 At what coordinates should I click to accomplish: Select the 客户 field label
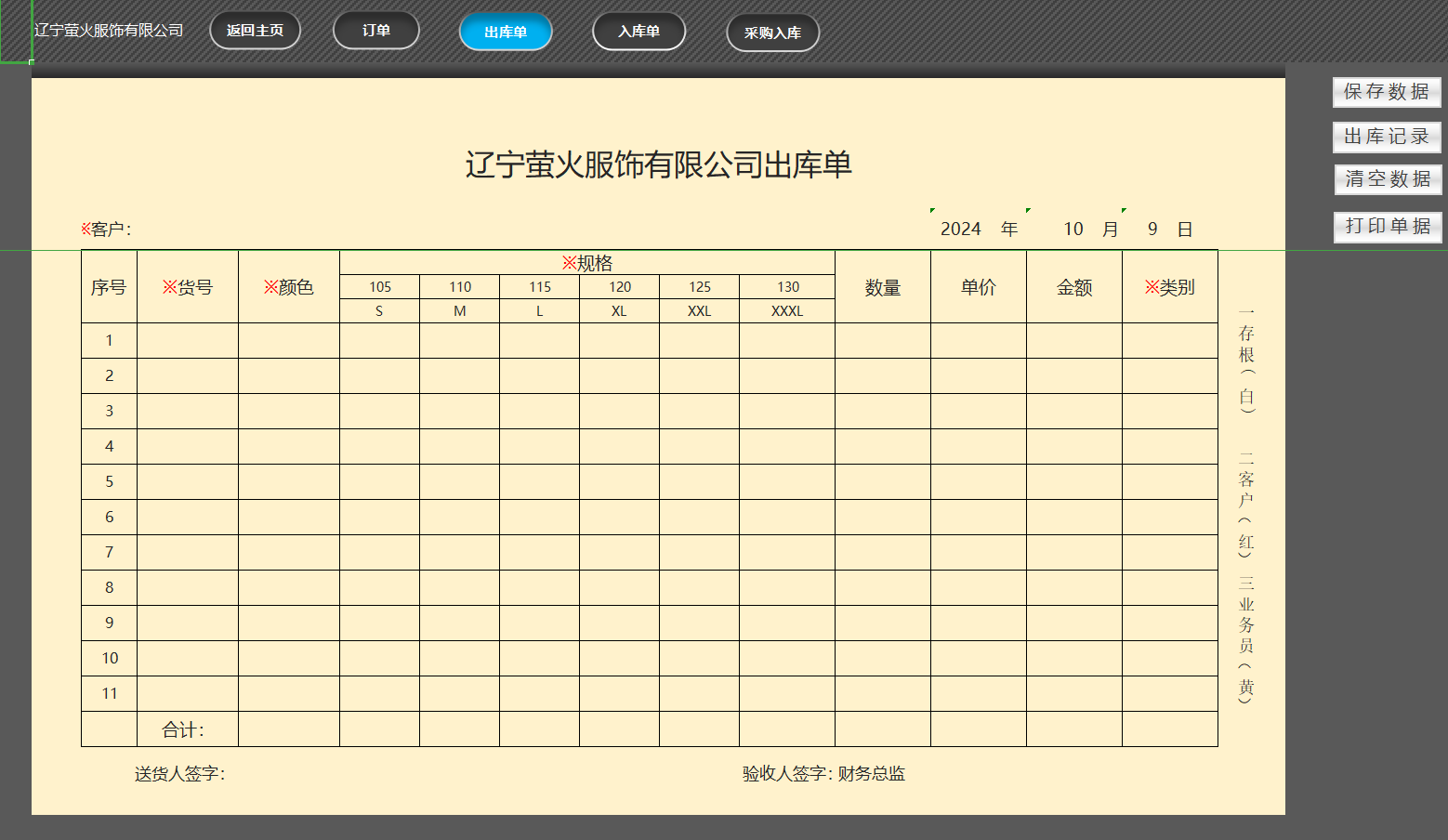click(x=106, y=230)
